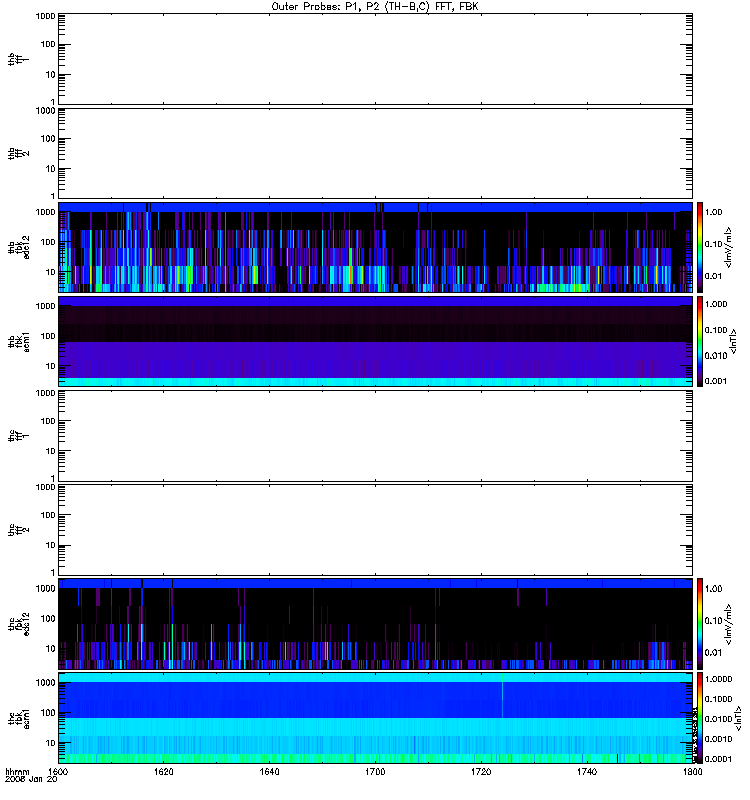Click the "hhmm" axis unit label

[x=17, y=772]
